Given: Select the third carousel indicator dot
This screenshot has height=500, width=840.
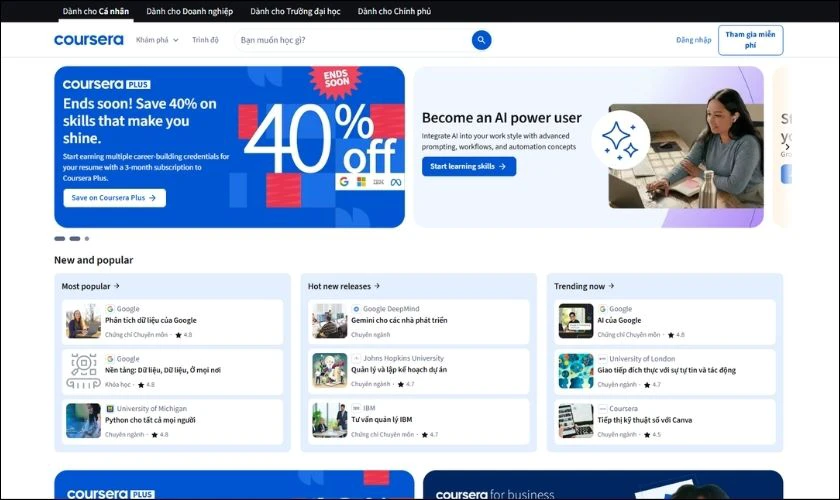Looking at the screenshot, I should click(87, 238).
